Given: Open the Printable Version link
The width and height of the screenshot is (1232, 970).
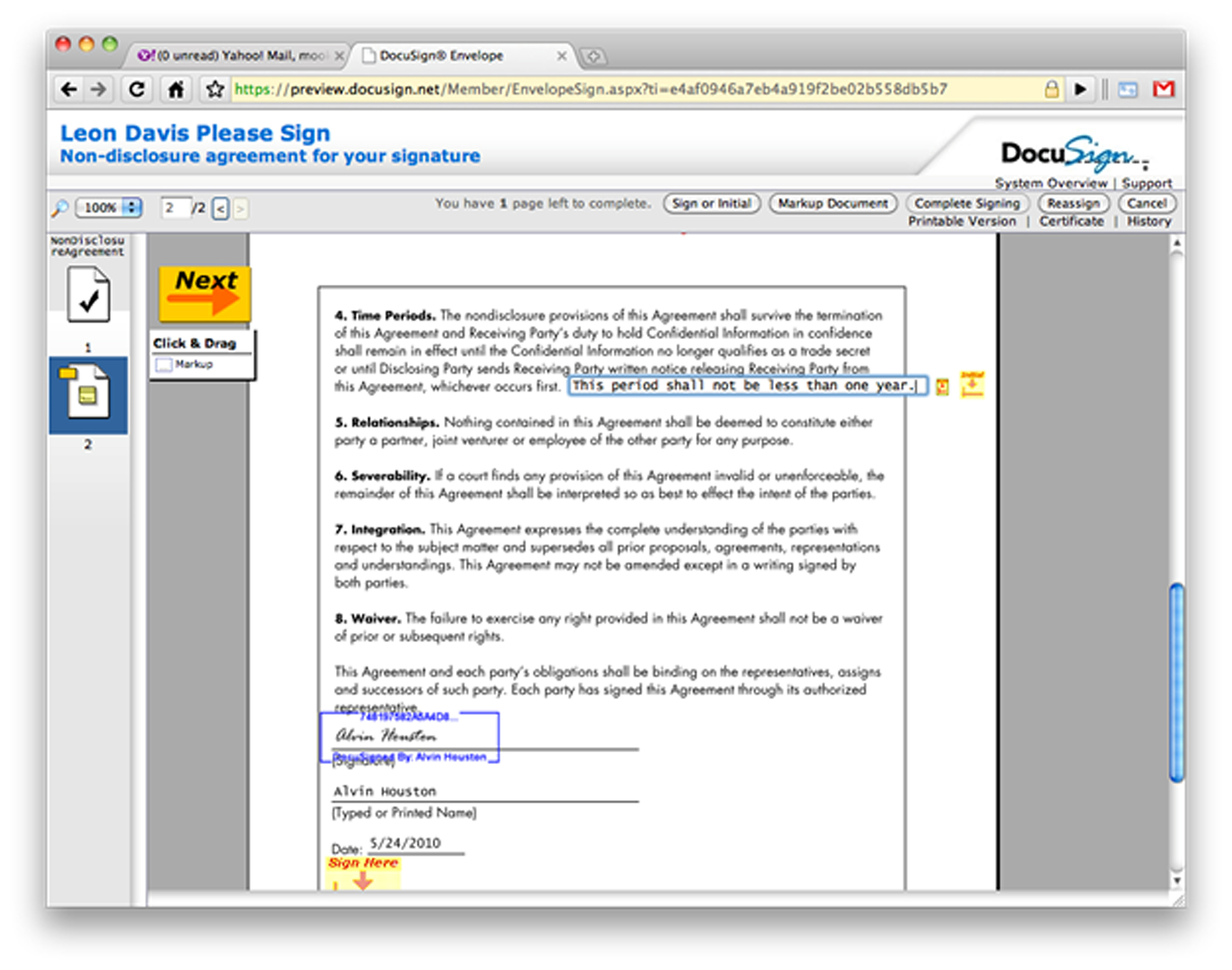Looking at the screenshot, I should [962, 221].
